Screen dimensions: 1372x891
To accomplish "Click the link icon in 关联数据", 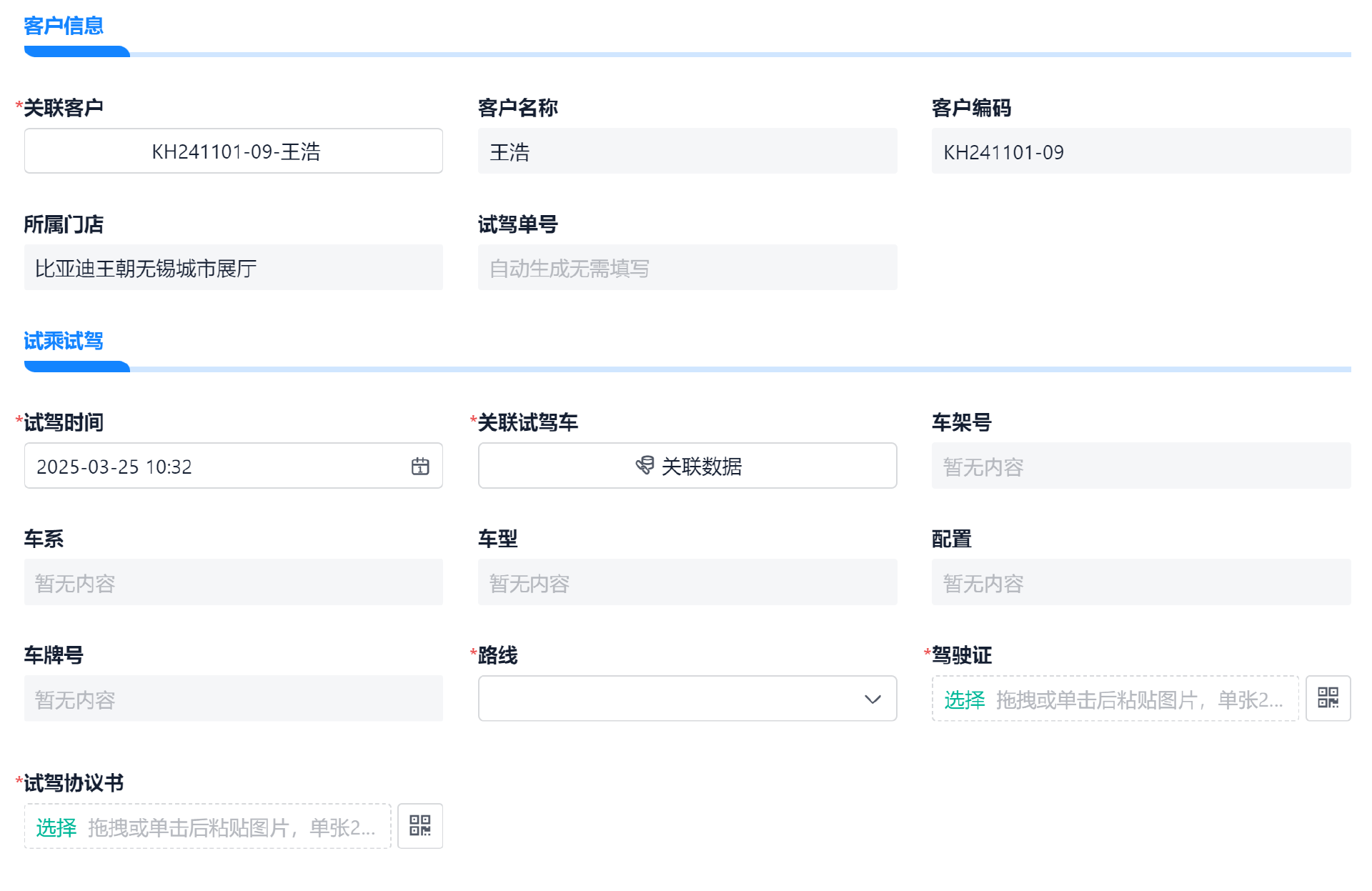I will coord(645,466).
